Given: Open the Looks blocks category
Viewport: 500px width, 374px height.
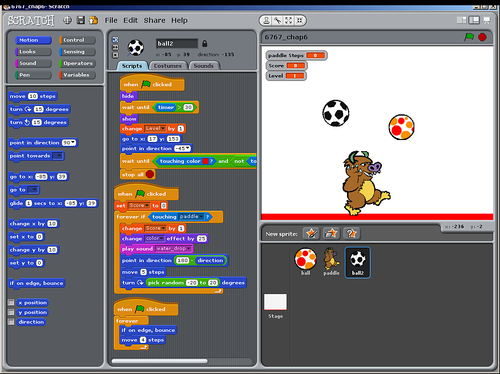Looking at the screenshot, I should click(33, 52).
